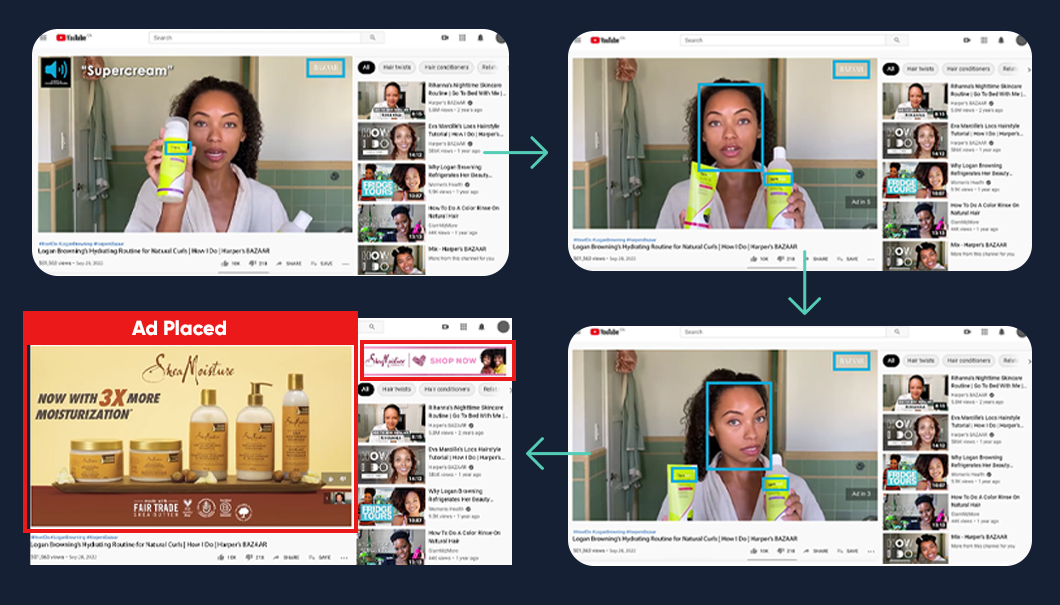
Task: Click the search field in the third screenshot
Action: [782, 332]
